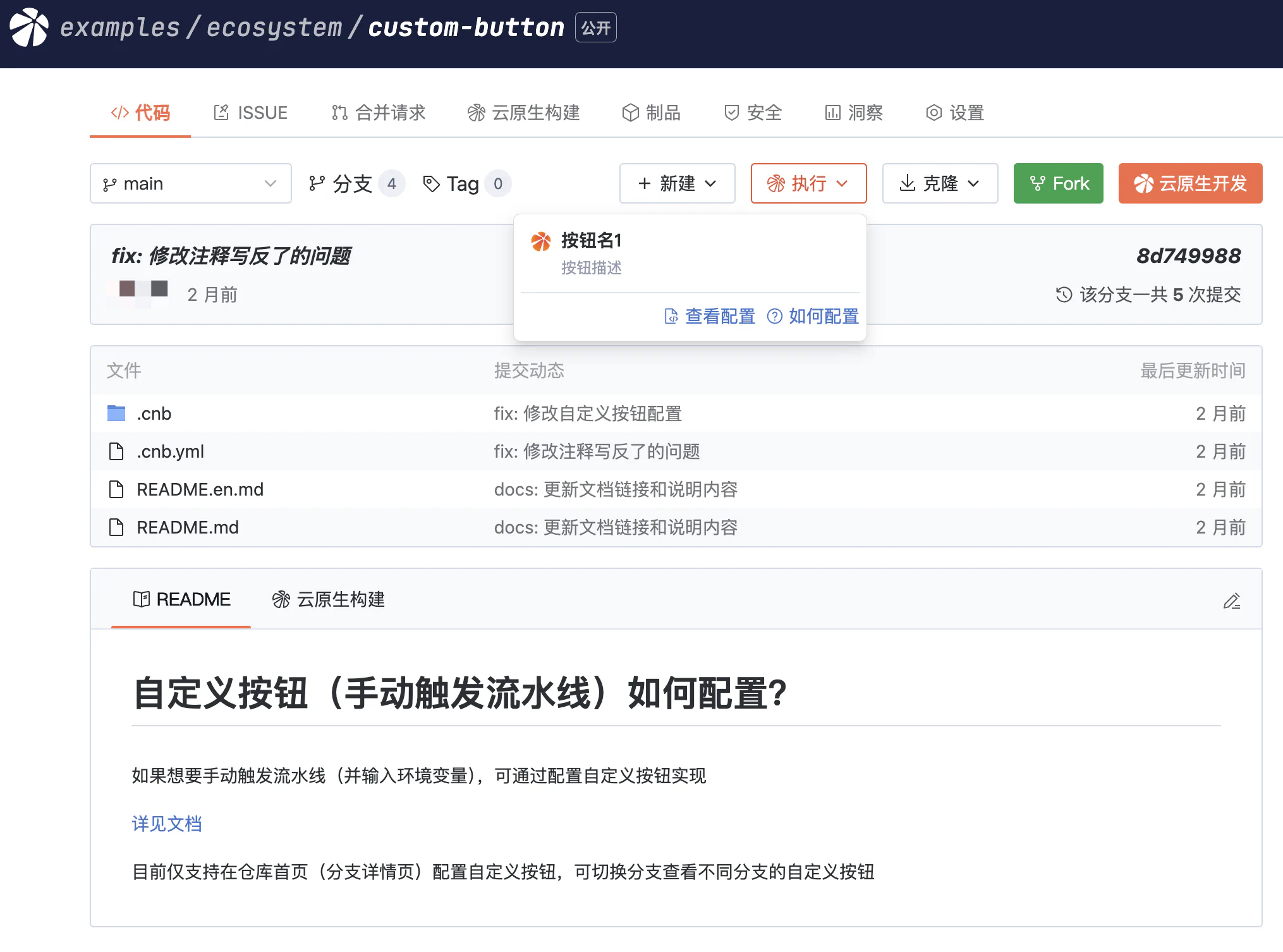Viewport: 1283px width, 952px height.
Task: Click the 按钮名1 custom button icon
Action: [x=541, y=241]
